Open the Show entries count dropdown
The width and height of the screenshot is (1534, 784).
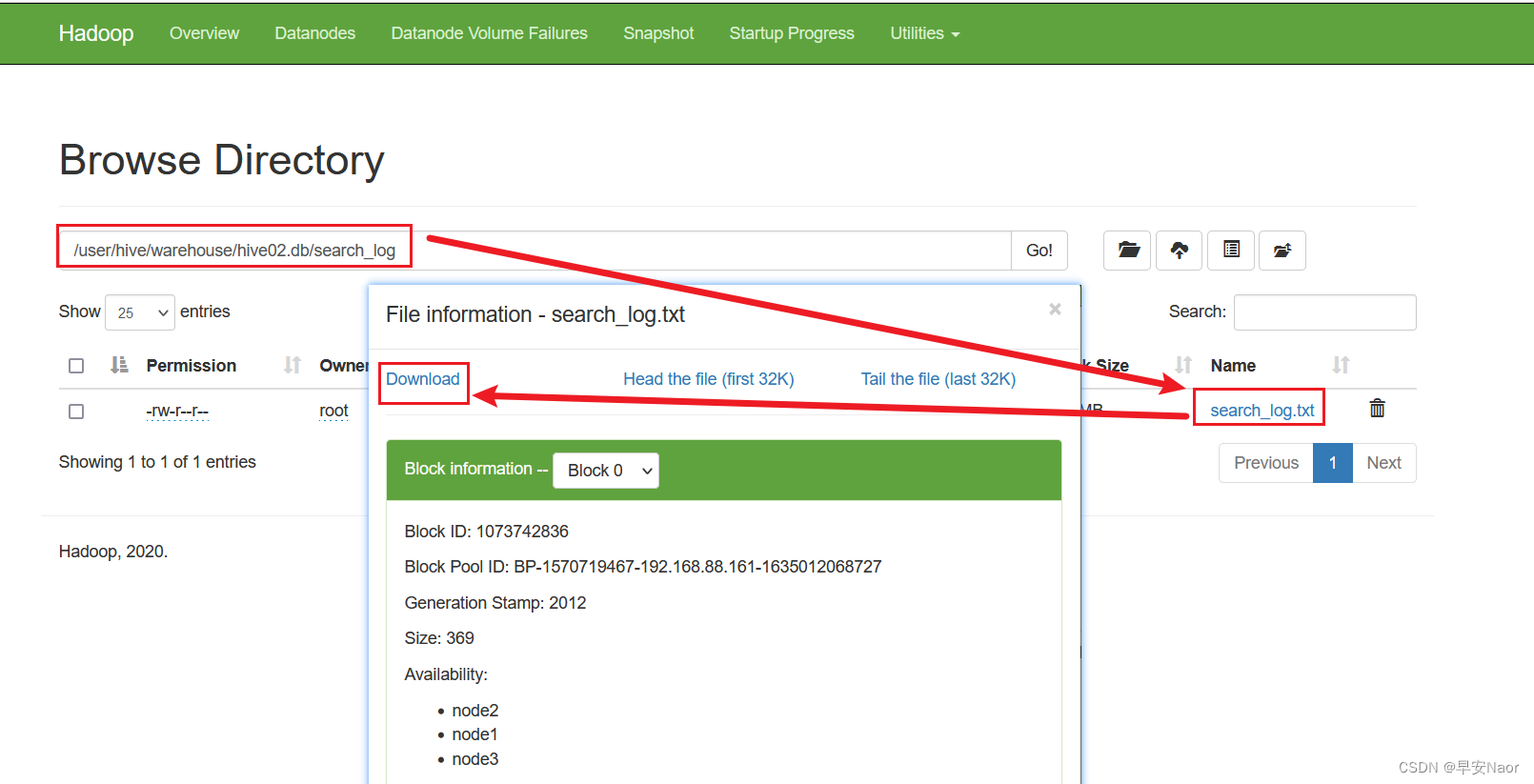click(140, 312)
